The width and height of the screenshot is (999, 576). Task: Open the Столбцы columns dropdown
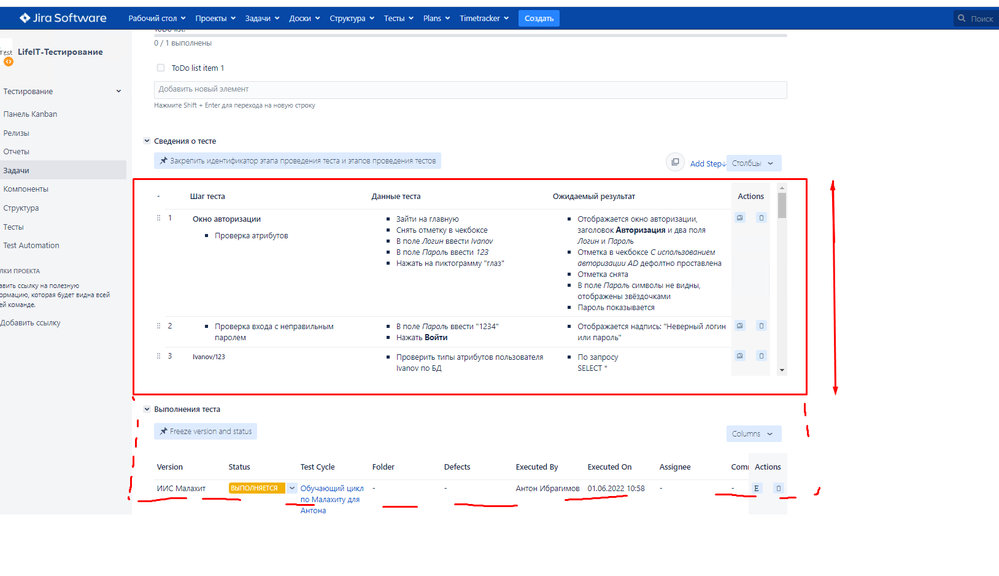click(753, 163)
